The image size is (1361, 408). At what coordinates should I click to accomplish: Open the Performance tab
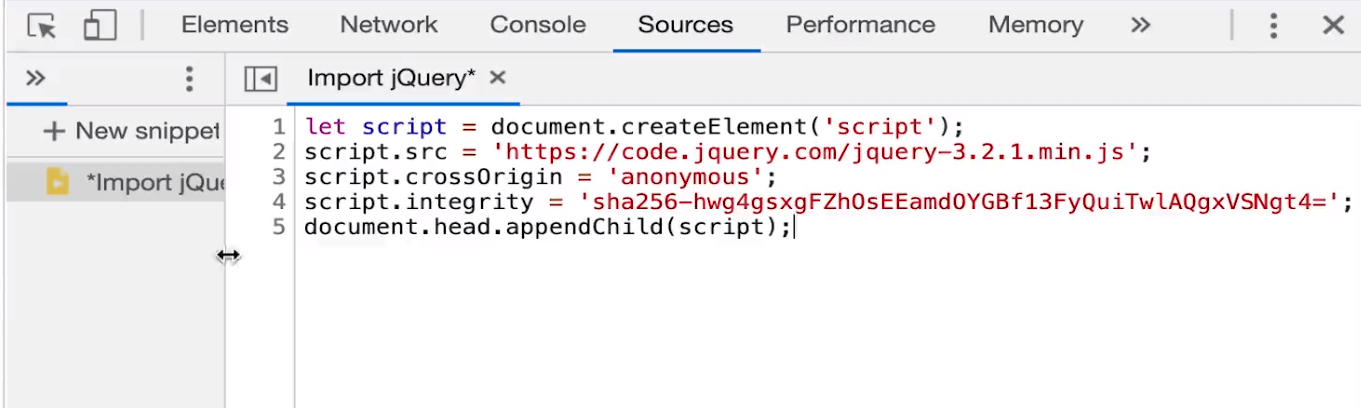pos(861,25)
